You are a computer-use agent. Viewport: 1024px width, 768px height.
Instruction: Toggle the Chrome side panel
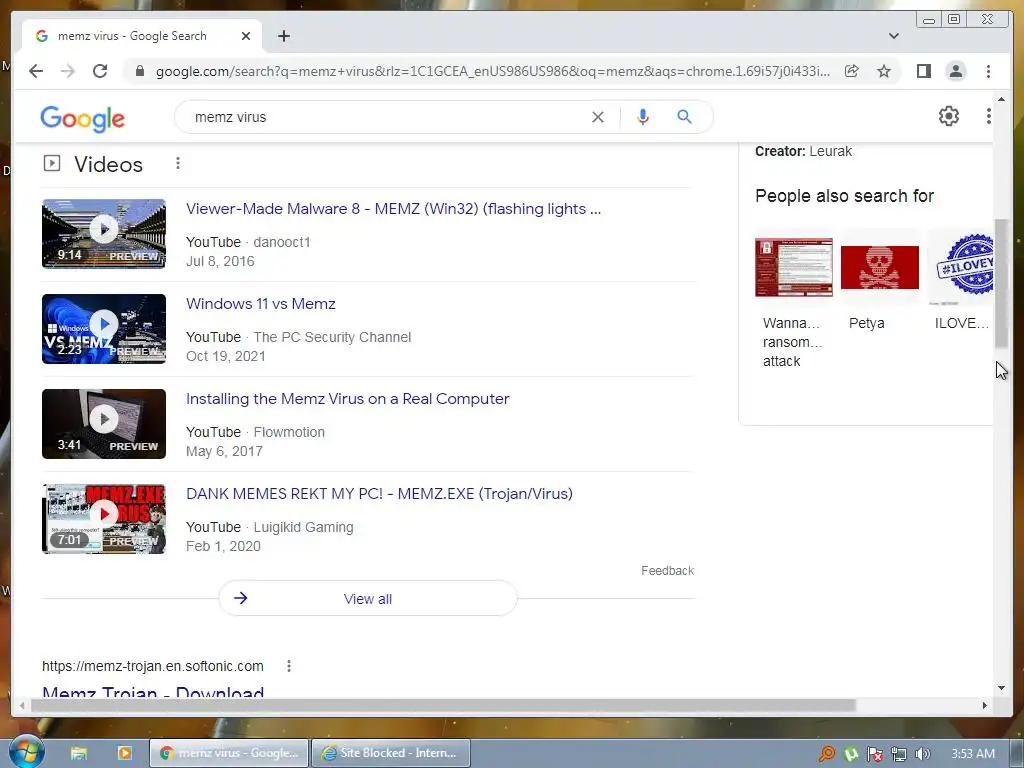pos(923,71)
